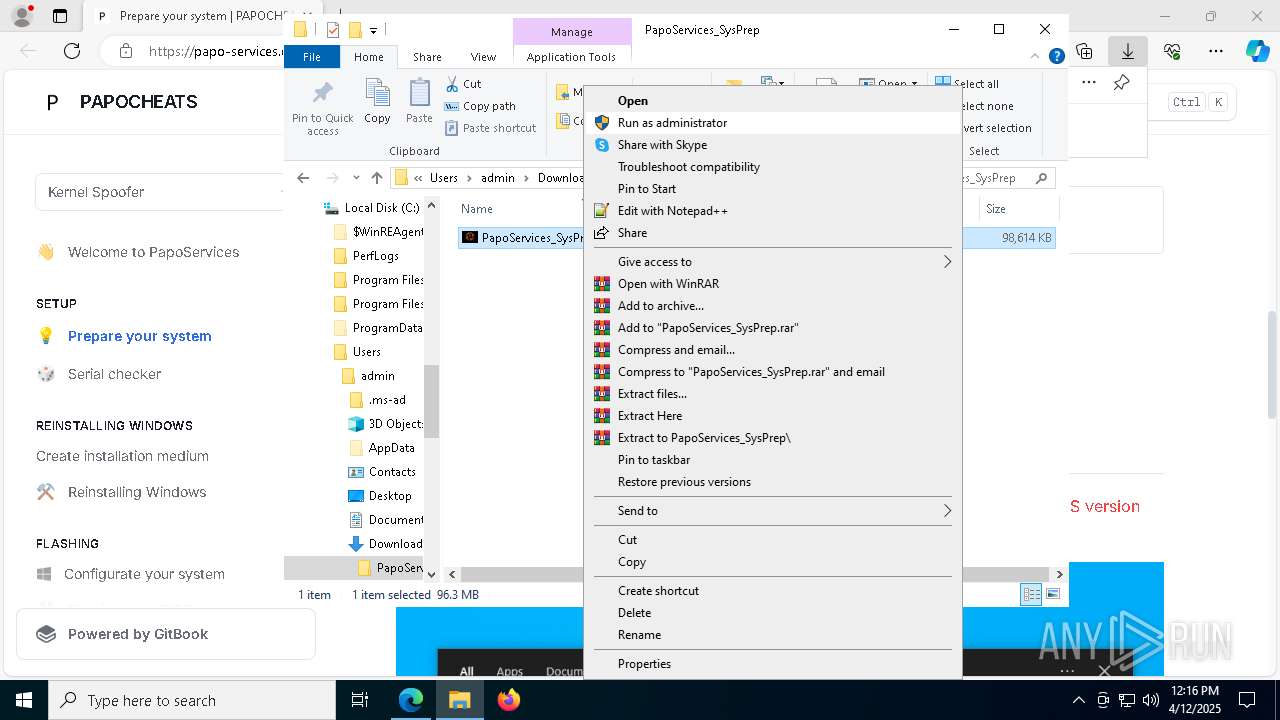
Task: Open Properties from context menu
Action: pos(772,663)
